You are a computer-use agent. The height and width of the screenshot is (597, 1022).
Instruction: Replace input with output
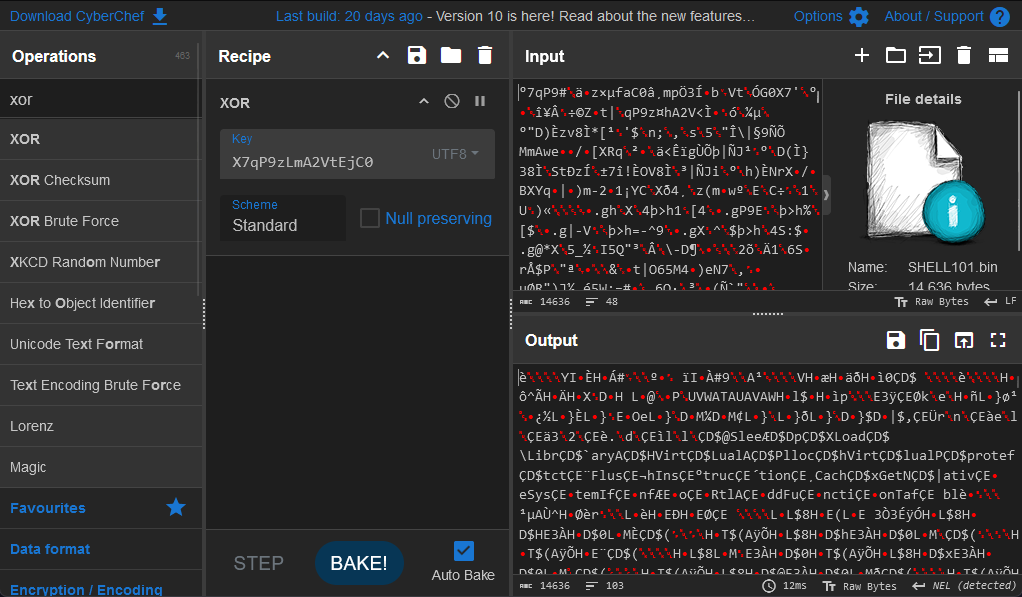[963, 340]
